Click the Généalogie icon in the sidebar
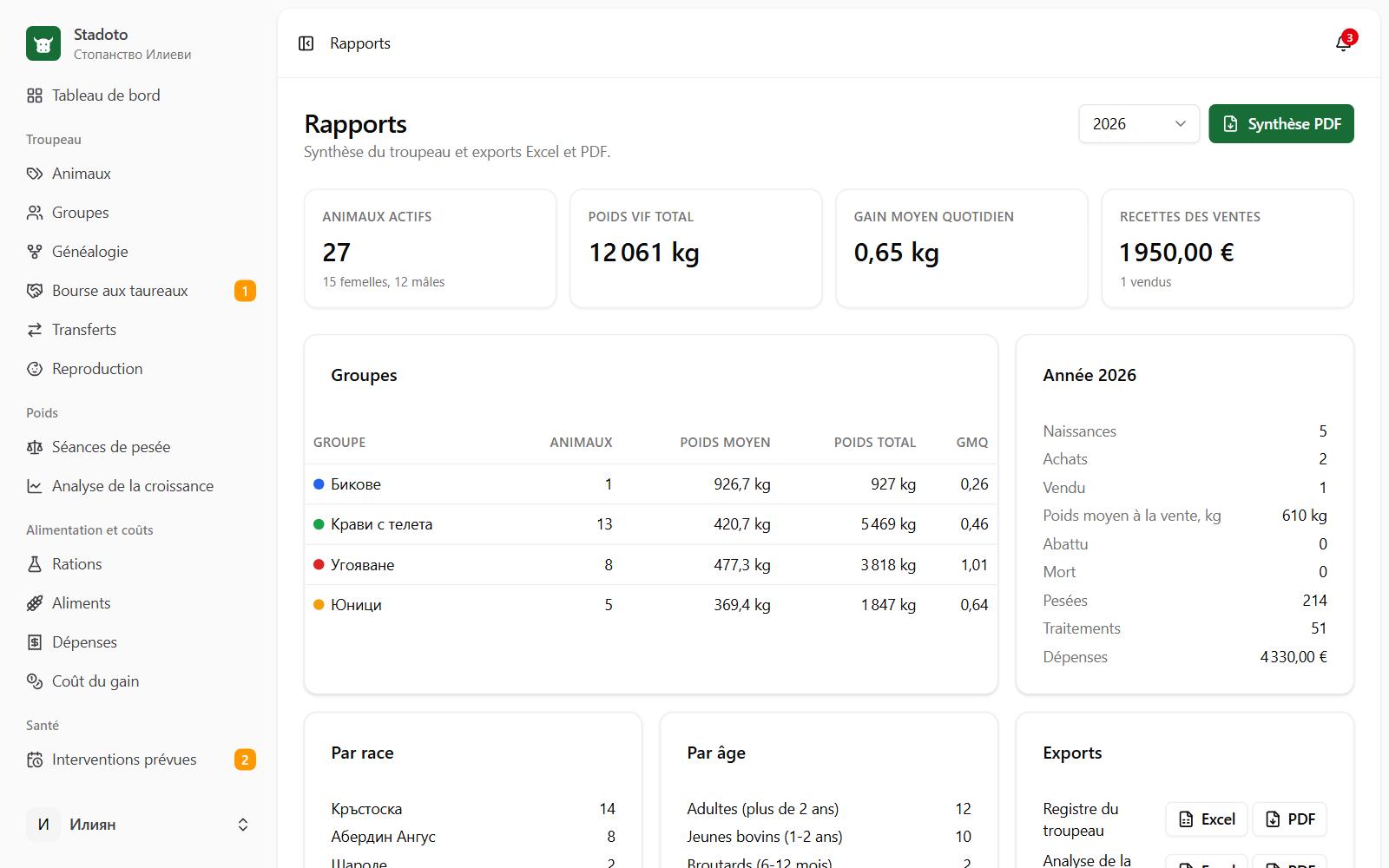The image size is (1389, 868). pyautogui.click(x=35, y=252)
